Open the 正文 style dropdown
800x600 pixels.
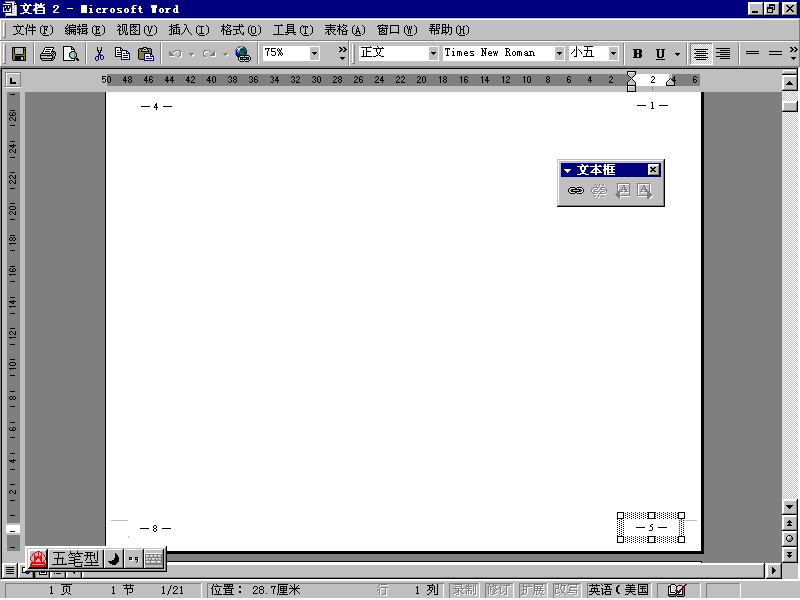point(433,53)
